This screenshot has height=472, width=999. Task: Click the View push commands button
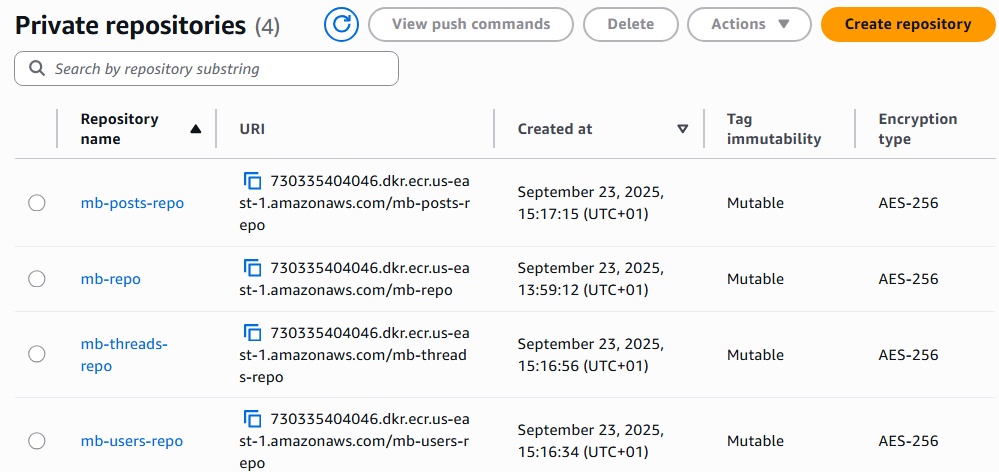[x=471, y=24]
